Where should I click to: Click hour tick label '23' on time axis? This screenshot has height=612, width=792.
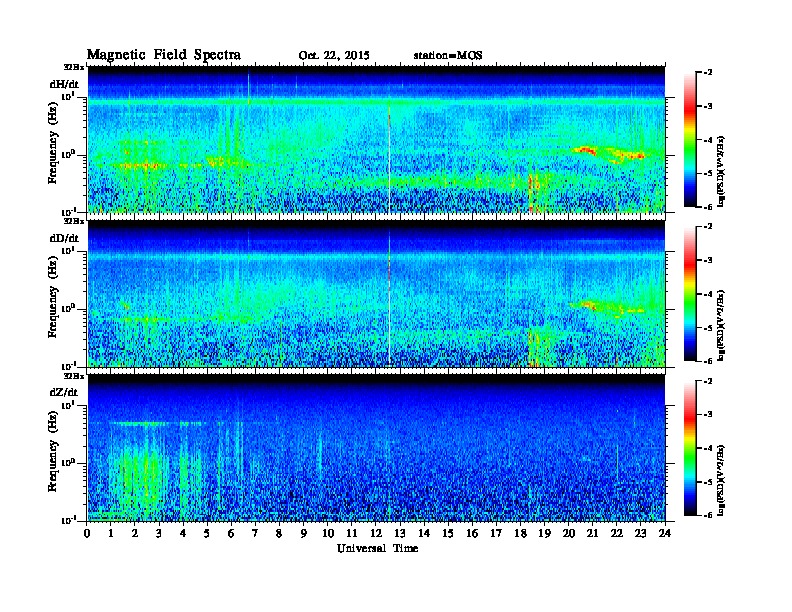pyautogui.click(x=640, y=533)
